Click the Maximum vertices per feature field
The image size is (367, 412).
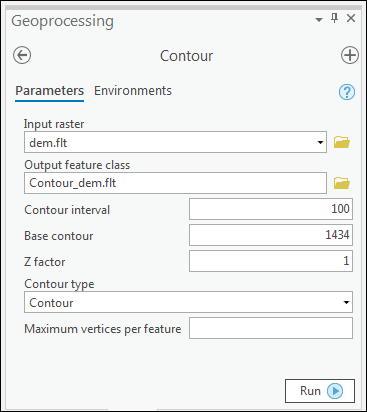pos(271,328)
